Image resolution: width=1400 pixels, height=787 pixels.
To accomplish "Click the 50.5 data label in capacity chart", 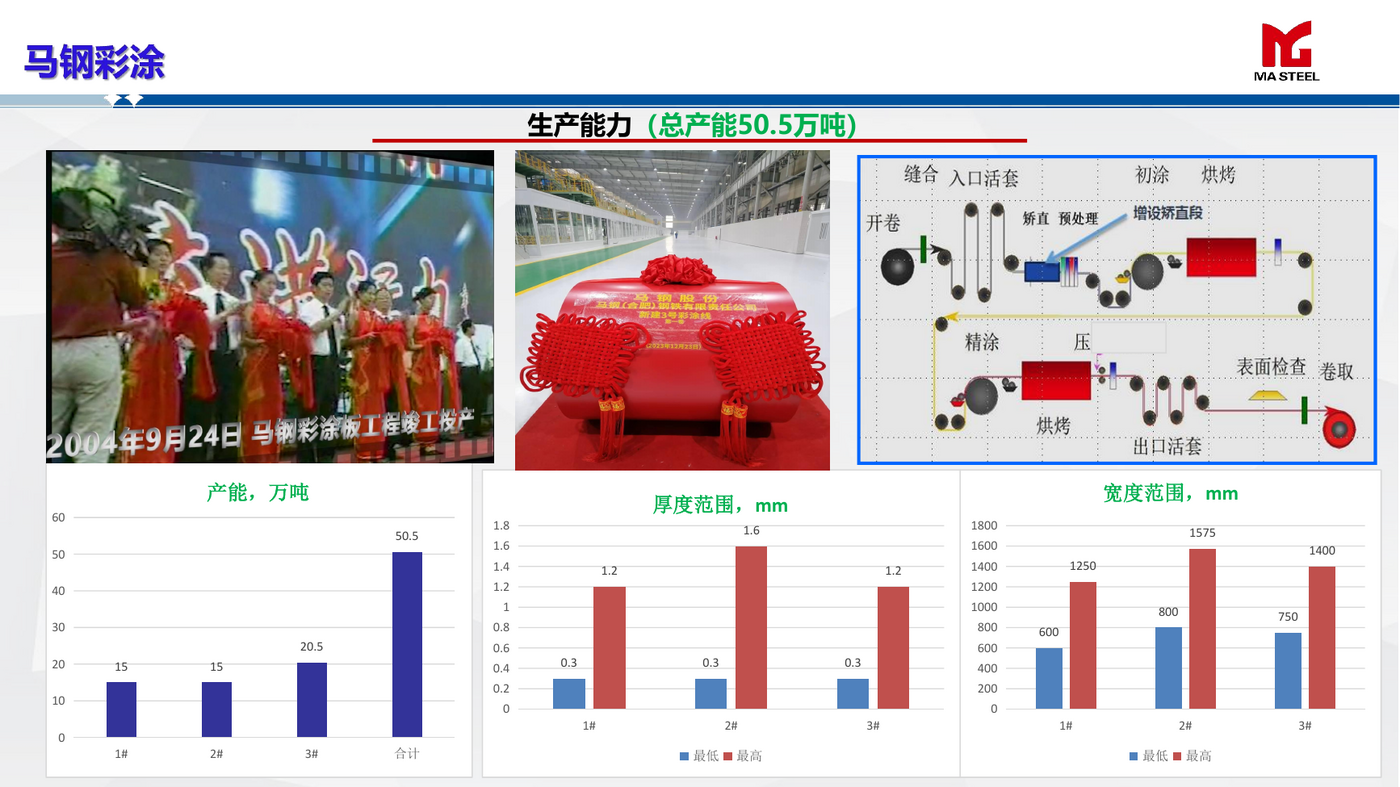I will [407, 537].
